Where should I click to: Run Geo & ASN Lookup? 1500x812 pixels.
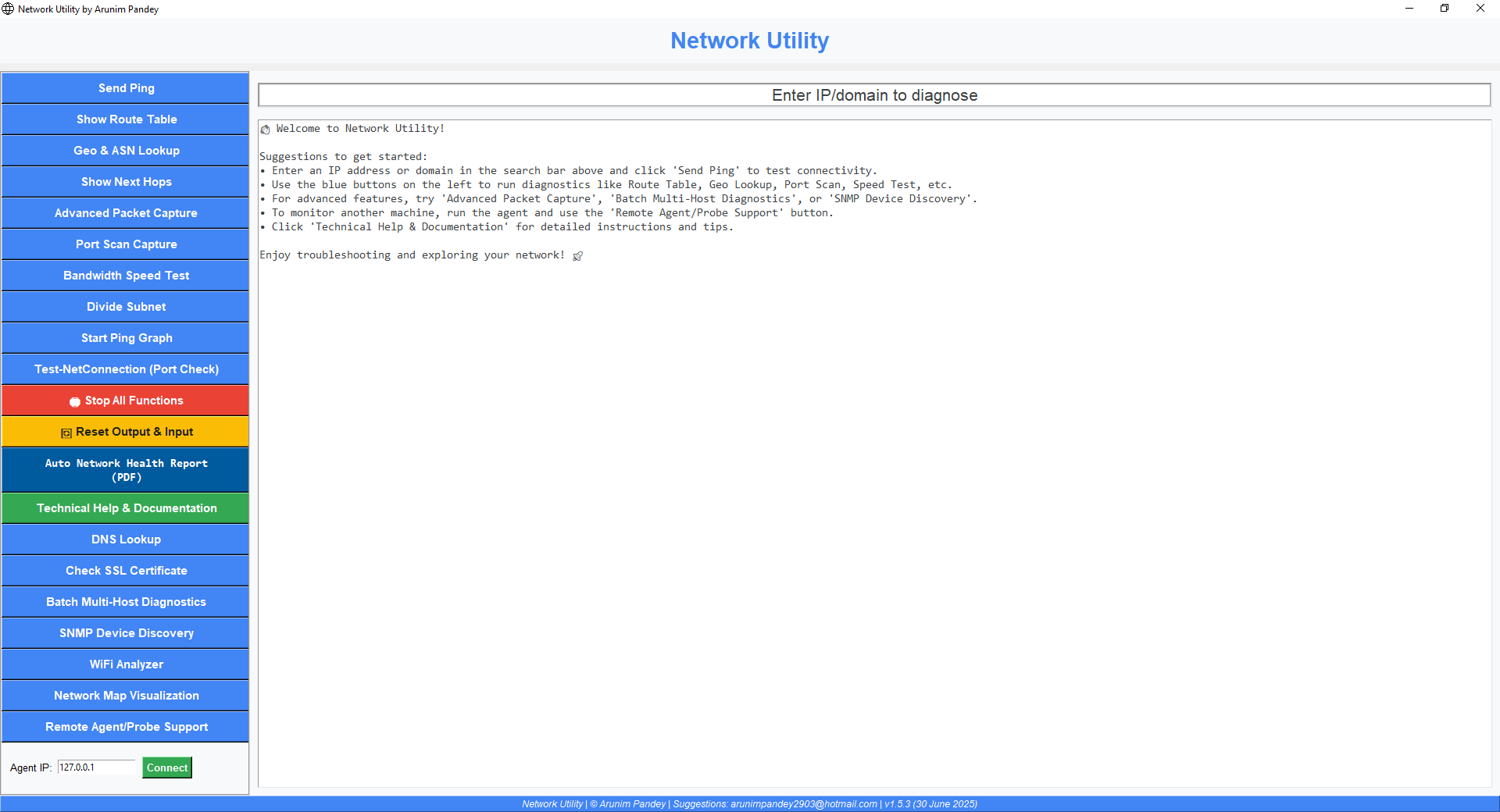pos(125,151)
